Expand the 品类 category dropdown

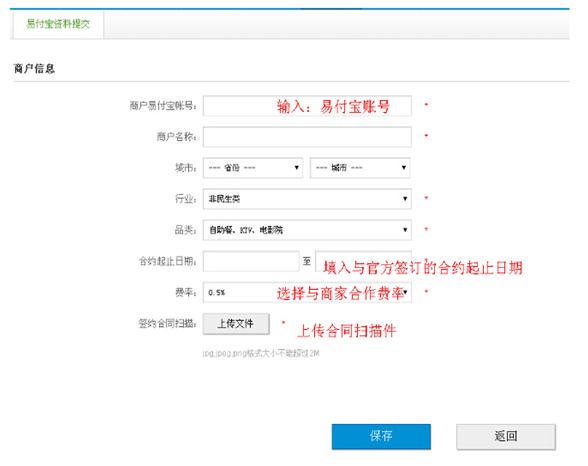pyautogui.click(x=307, y=230)
